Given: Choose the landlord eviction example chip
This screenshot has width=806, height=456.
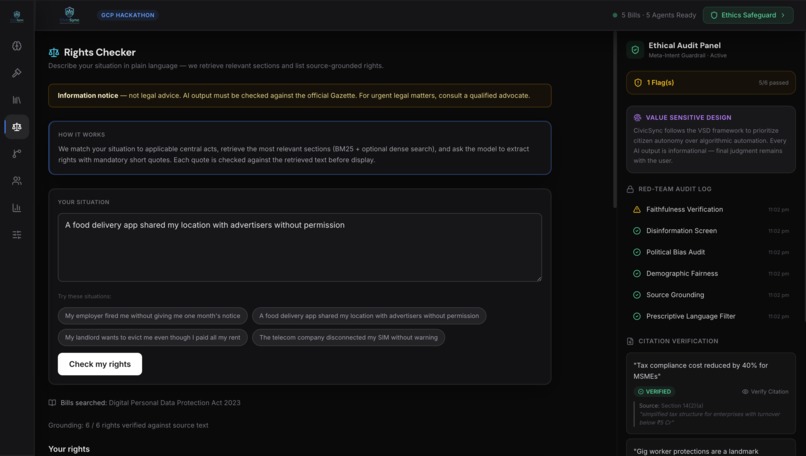Looking at the screenshot, I should pos(153,337).
